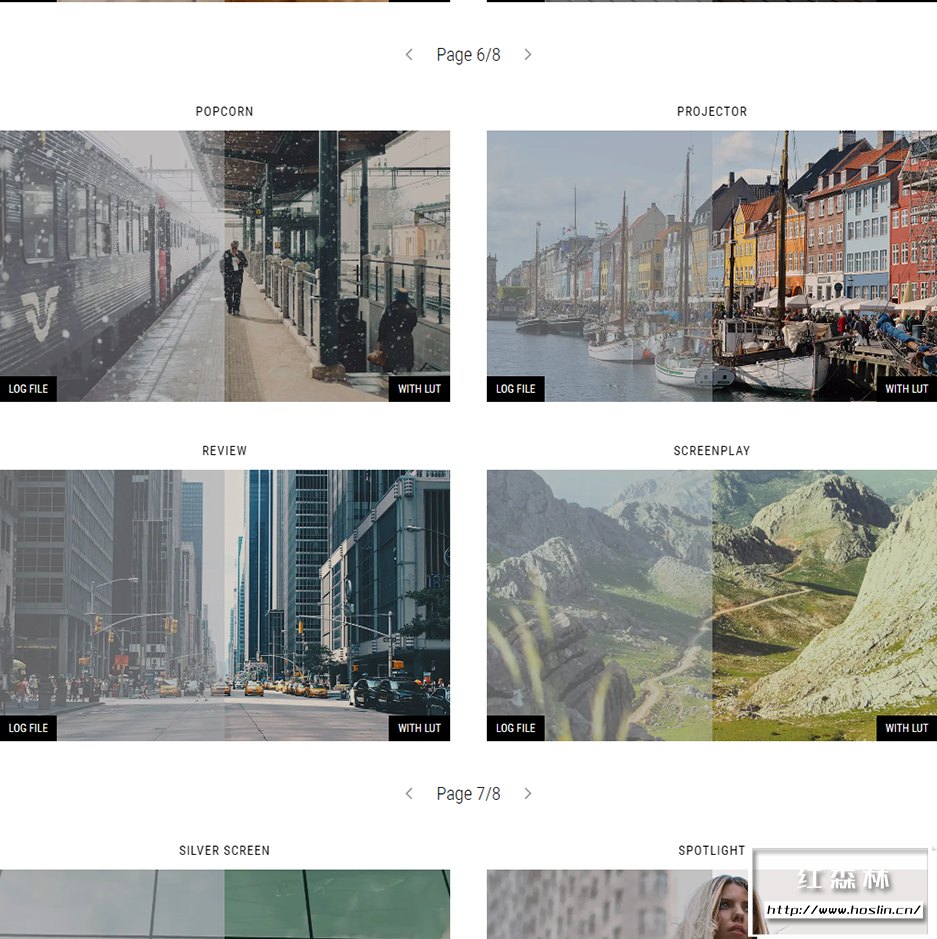Click the REVIEW title
The height and width of the screenshot is (939, 937).
tap(225, 450)
